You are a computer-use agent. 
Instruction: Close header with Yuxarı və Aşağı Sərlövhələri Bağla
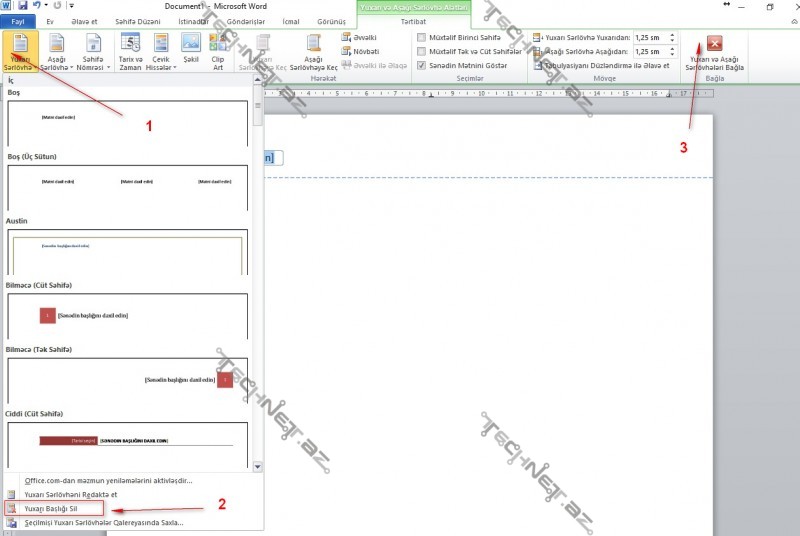pyautogui.click(x=714, y=52)
